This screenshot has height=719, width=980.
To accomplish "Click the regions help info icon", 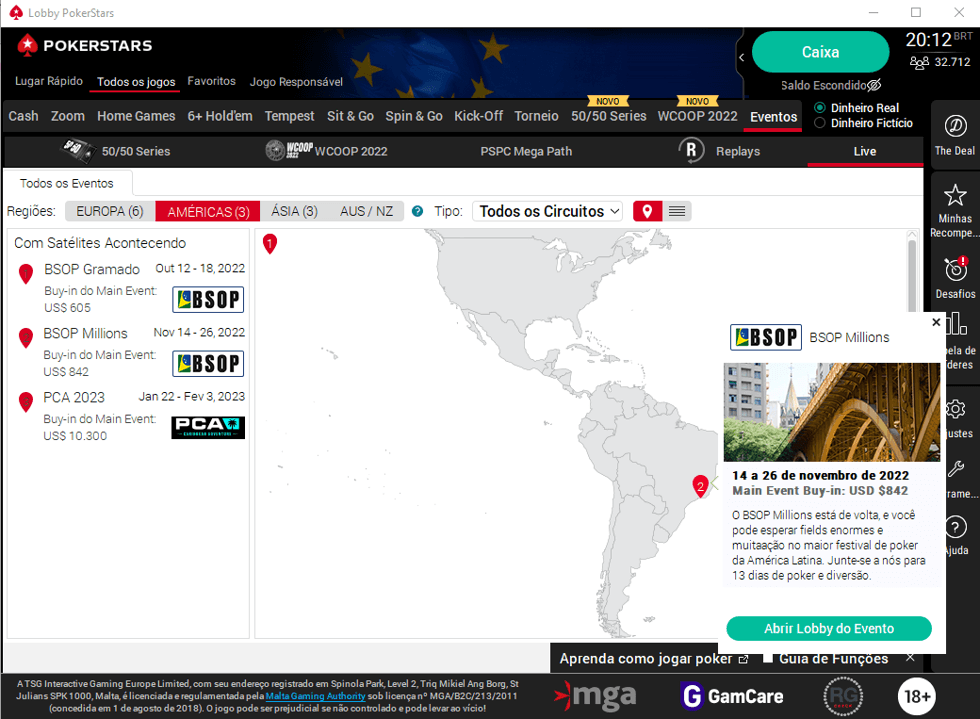I will coord(418,211).
